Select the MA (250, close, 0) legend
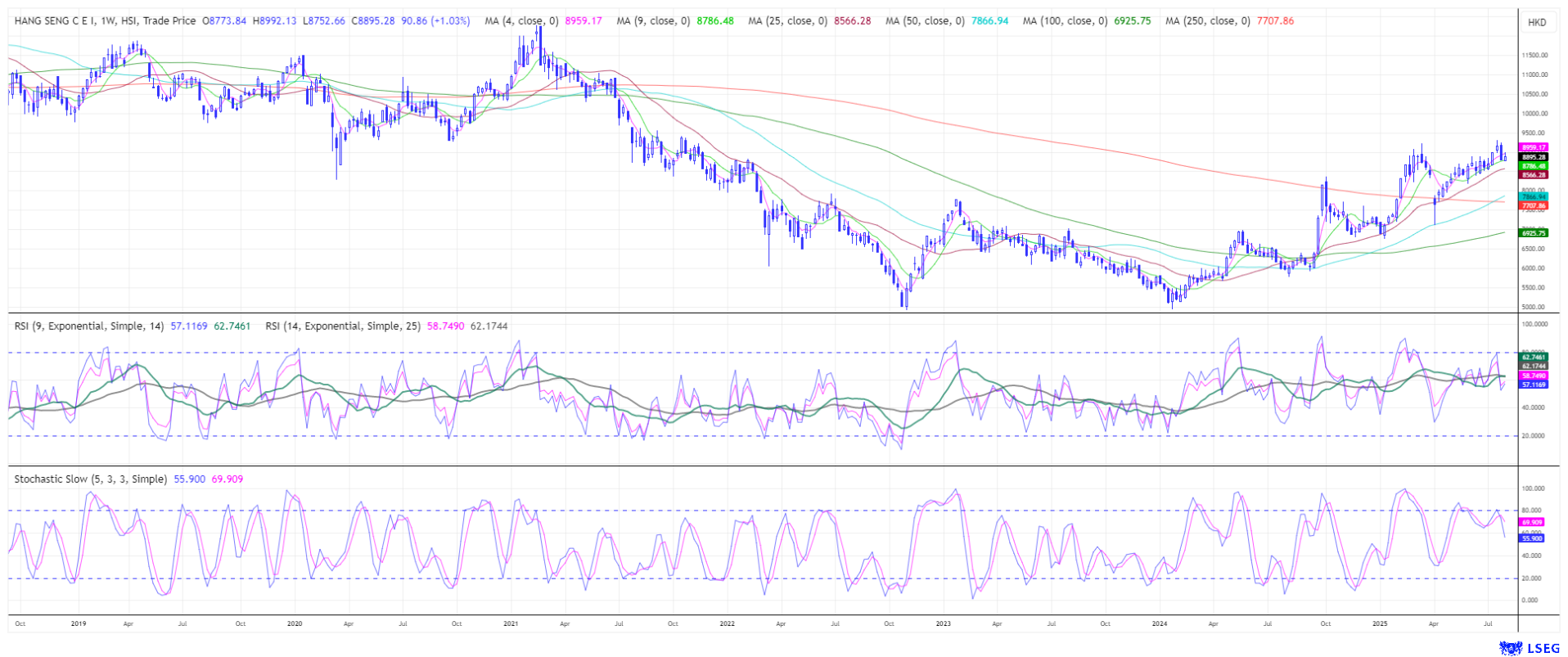This screenshot has height=657, width=1568. [1207, 21]
